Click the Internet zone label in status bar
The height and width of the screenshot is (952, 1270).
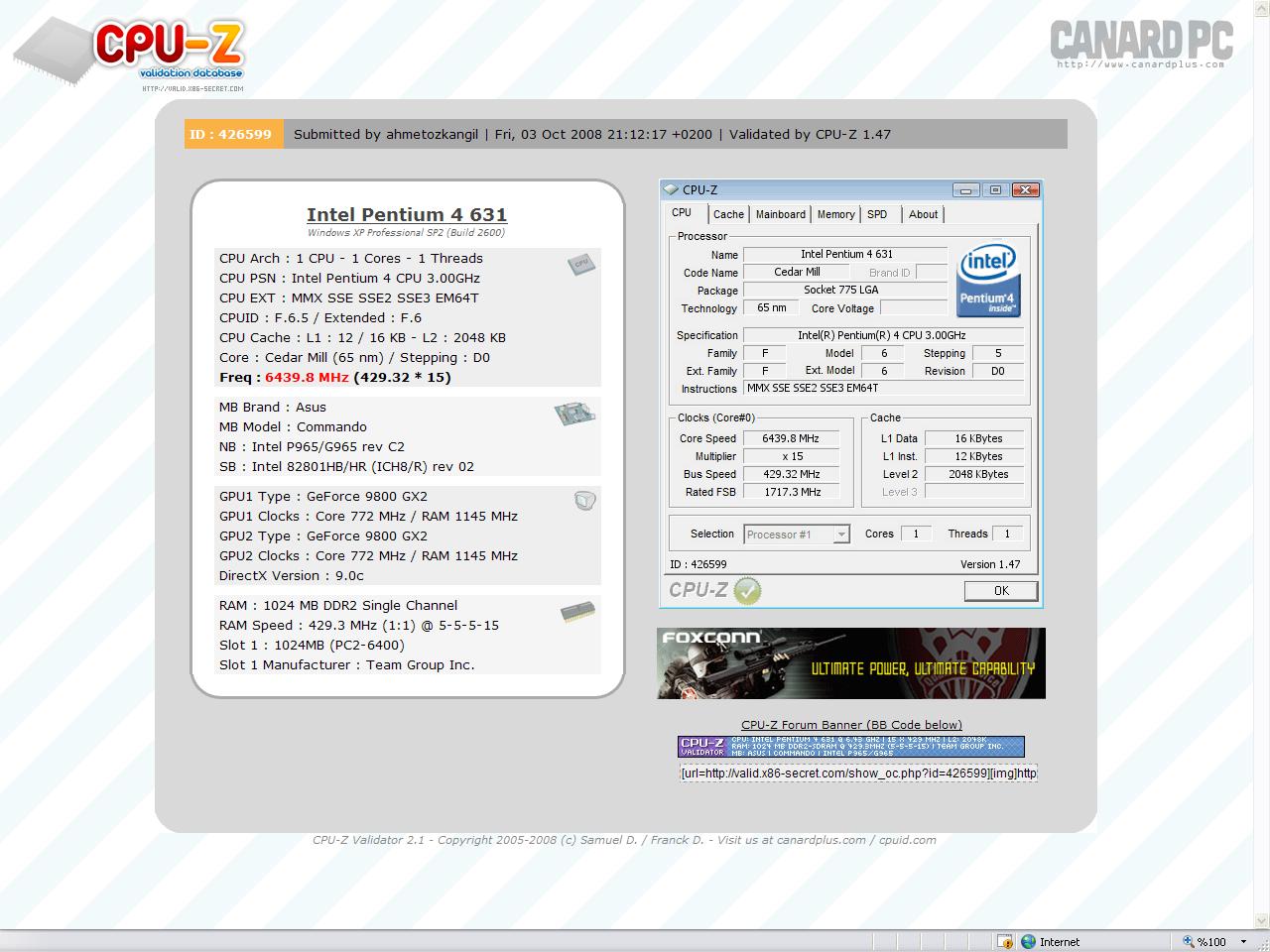(x=1060, y=942)
